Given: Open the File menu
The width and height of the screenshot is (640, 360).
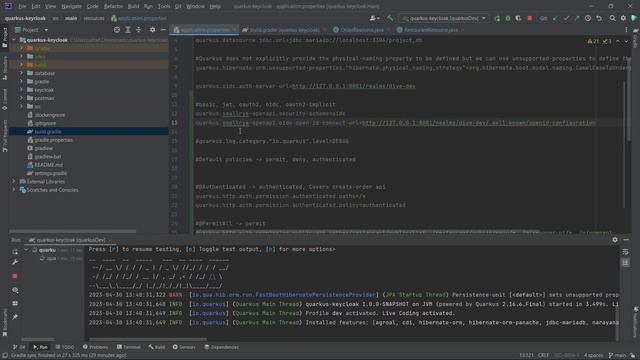Looking at the screenshot, I should pos(22,7).
